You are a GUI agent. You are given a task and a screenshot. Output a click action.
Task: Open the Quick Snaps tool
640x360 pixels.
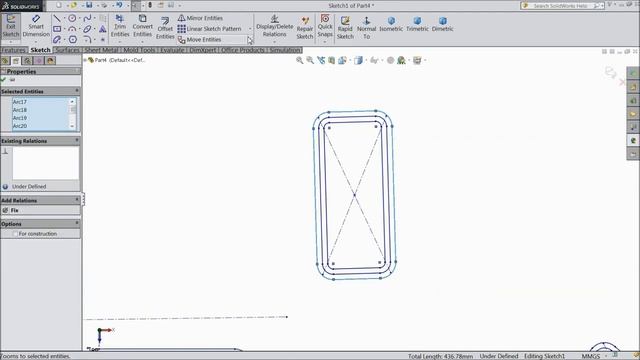tap(325, 25)
